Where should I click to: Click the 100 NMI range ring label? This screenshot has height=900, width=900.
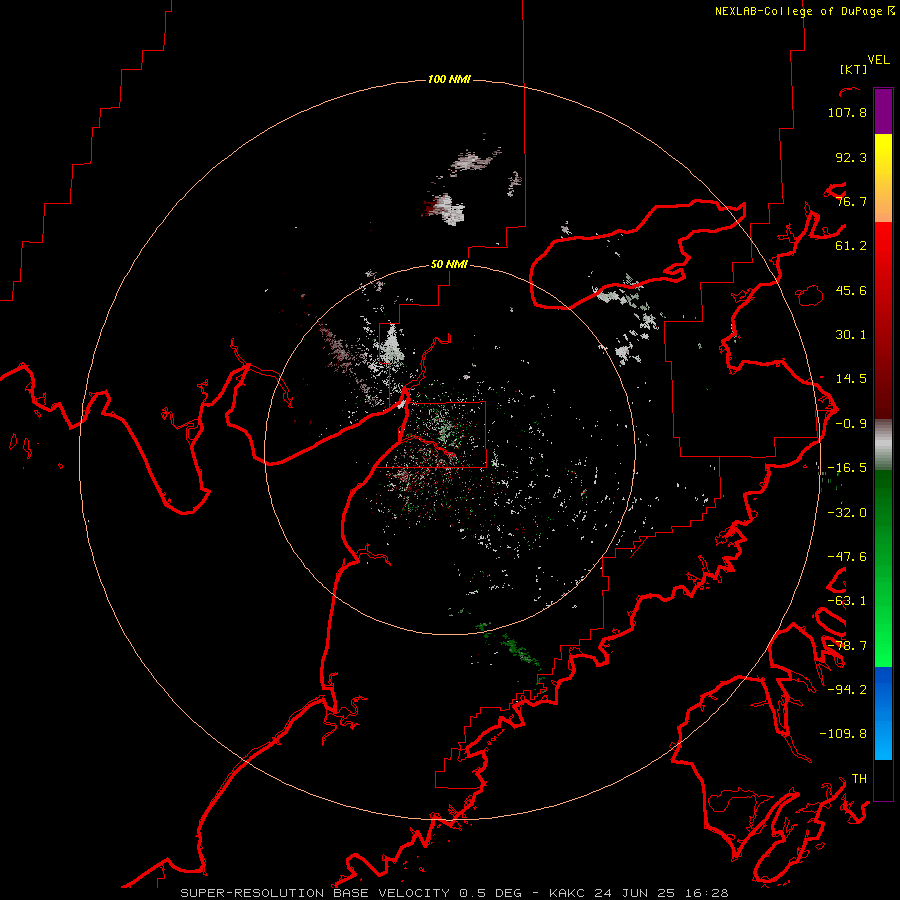449,79
